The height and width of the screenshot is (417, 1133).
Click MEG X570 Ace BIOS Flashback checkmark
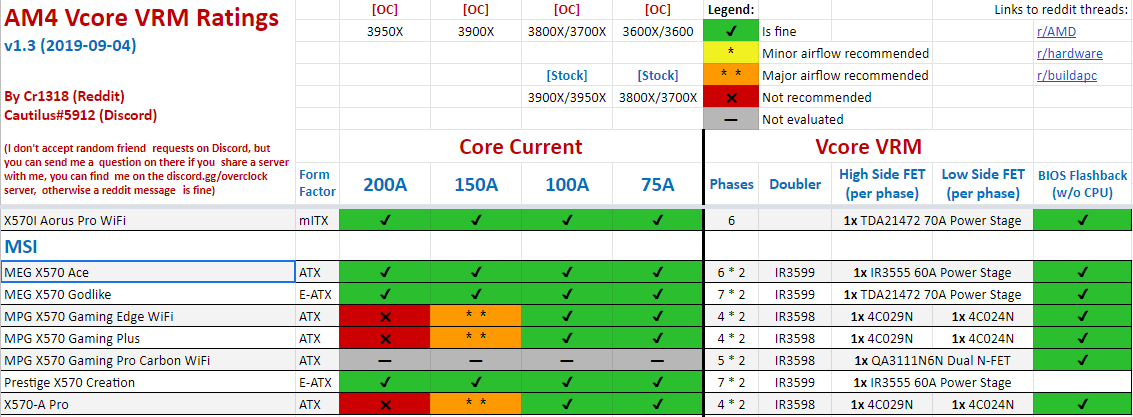click(1082, 272)
